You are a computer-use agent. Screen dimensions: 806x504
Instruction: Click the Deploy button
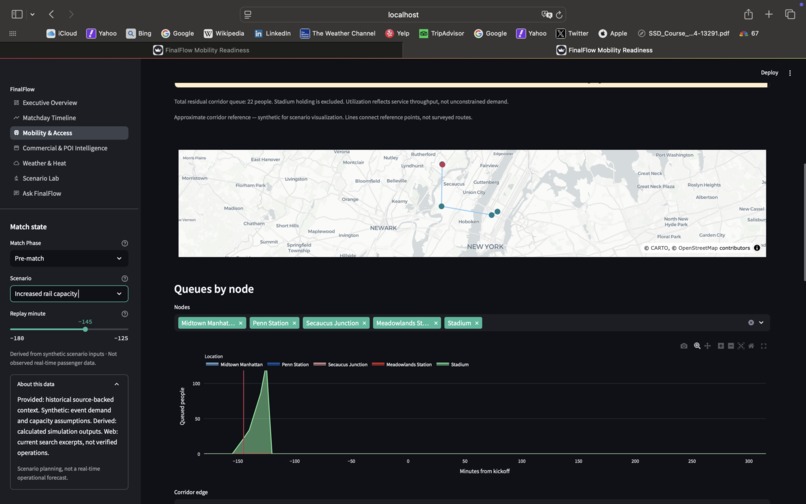[x=769, y=73]
